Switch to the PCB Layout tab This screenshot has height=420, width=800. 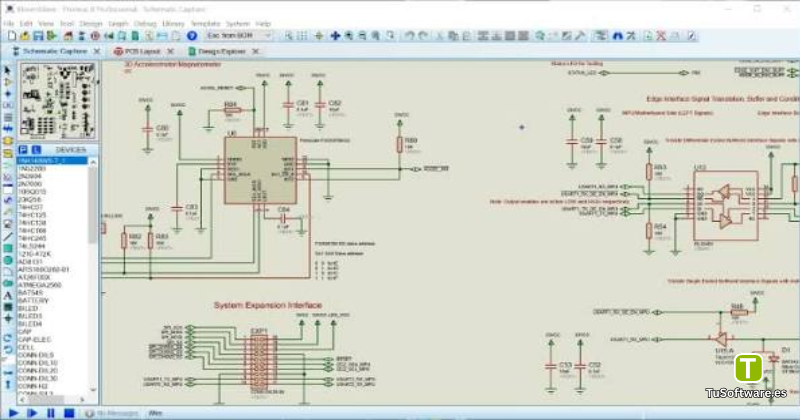point(142,51)
